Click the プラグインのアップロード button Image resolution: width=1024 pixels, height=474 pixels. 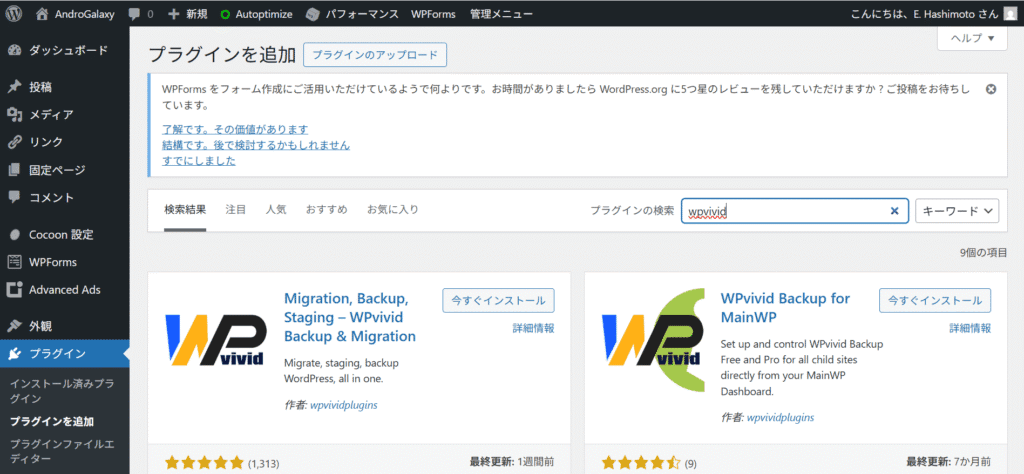[375, 55]
